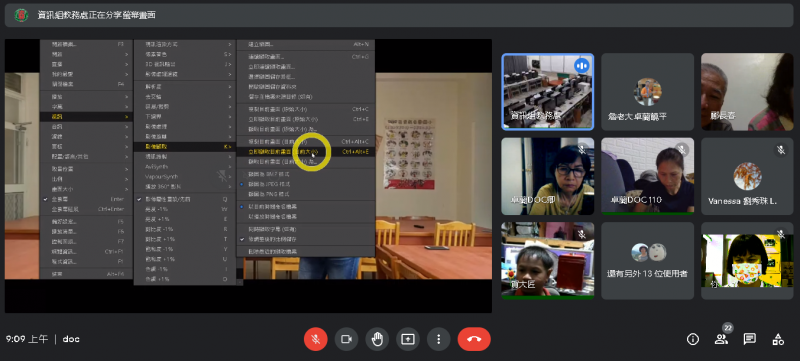Expand the 360° video playback submenu

(185, 187)
